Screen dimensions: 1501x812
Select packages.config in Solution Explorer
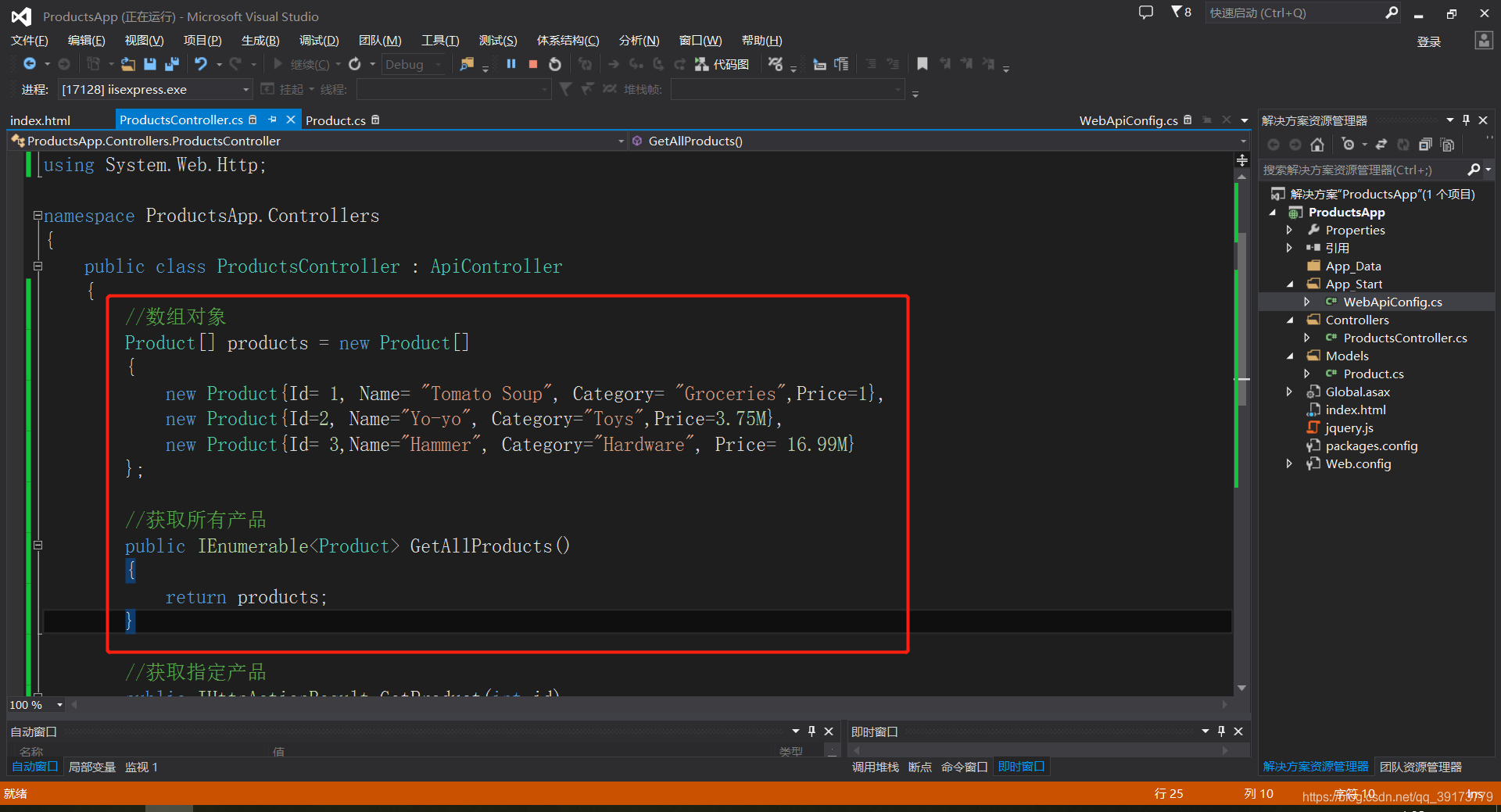pos(1371,446)
